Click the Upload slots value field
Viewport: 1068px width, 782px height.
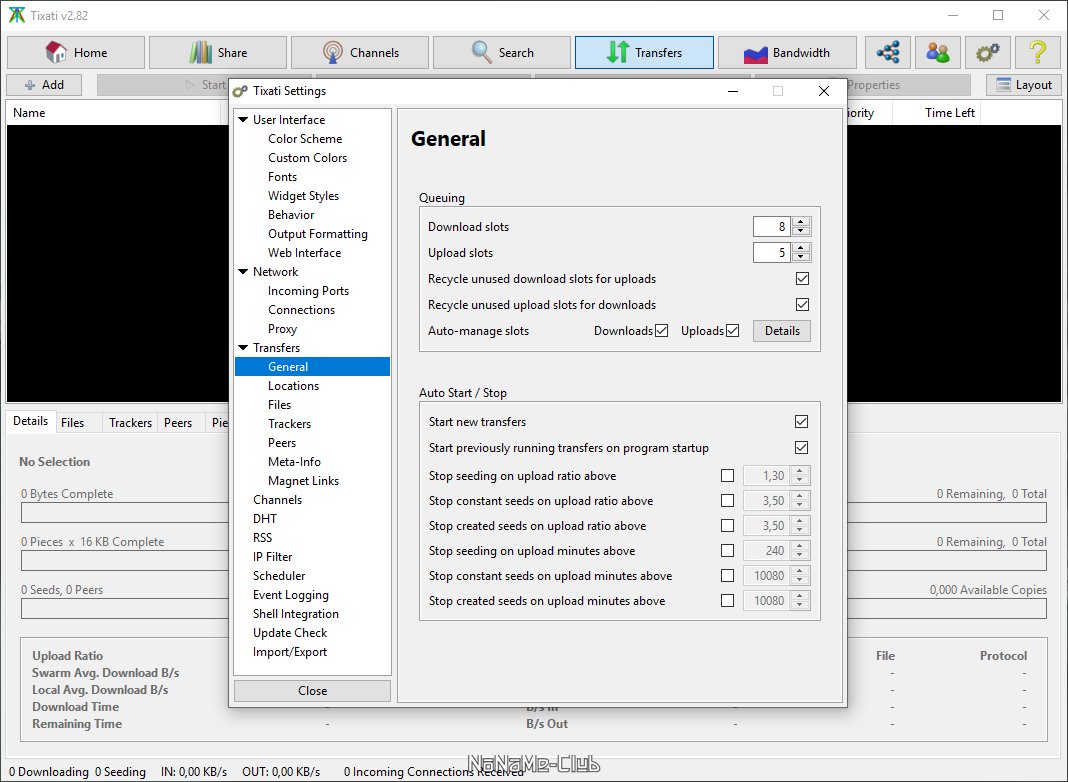point(772,253)
